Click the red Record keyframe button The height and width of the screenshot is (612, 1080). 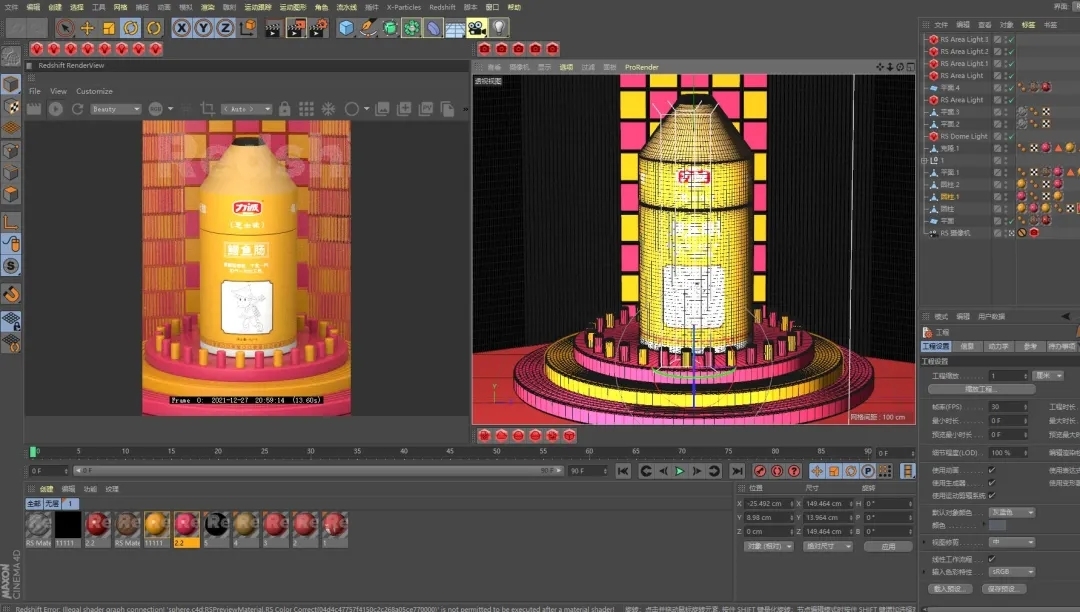pos(760,471)
